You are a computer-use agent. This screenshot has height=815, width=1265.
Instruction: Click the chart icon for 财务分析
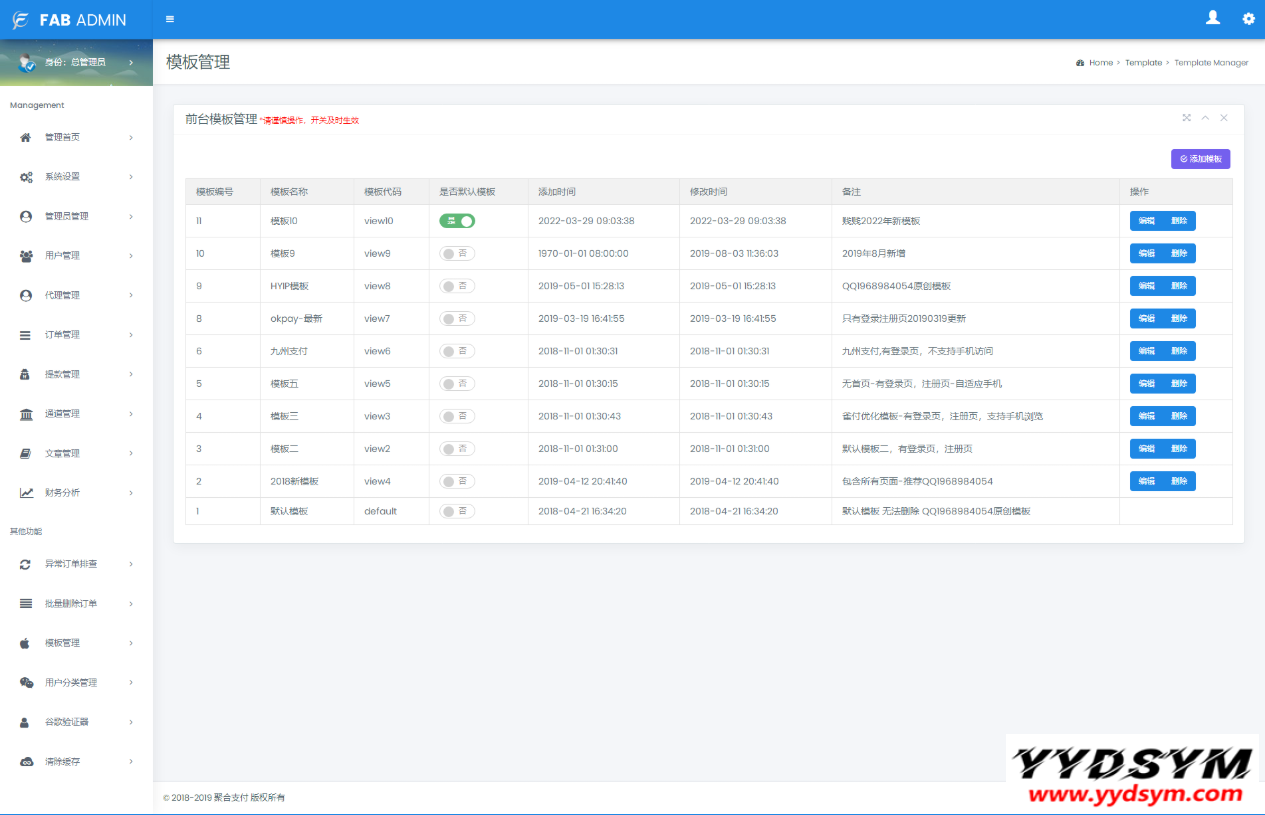pyautogui.click(x=26, y=493)
